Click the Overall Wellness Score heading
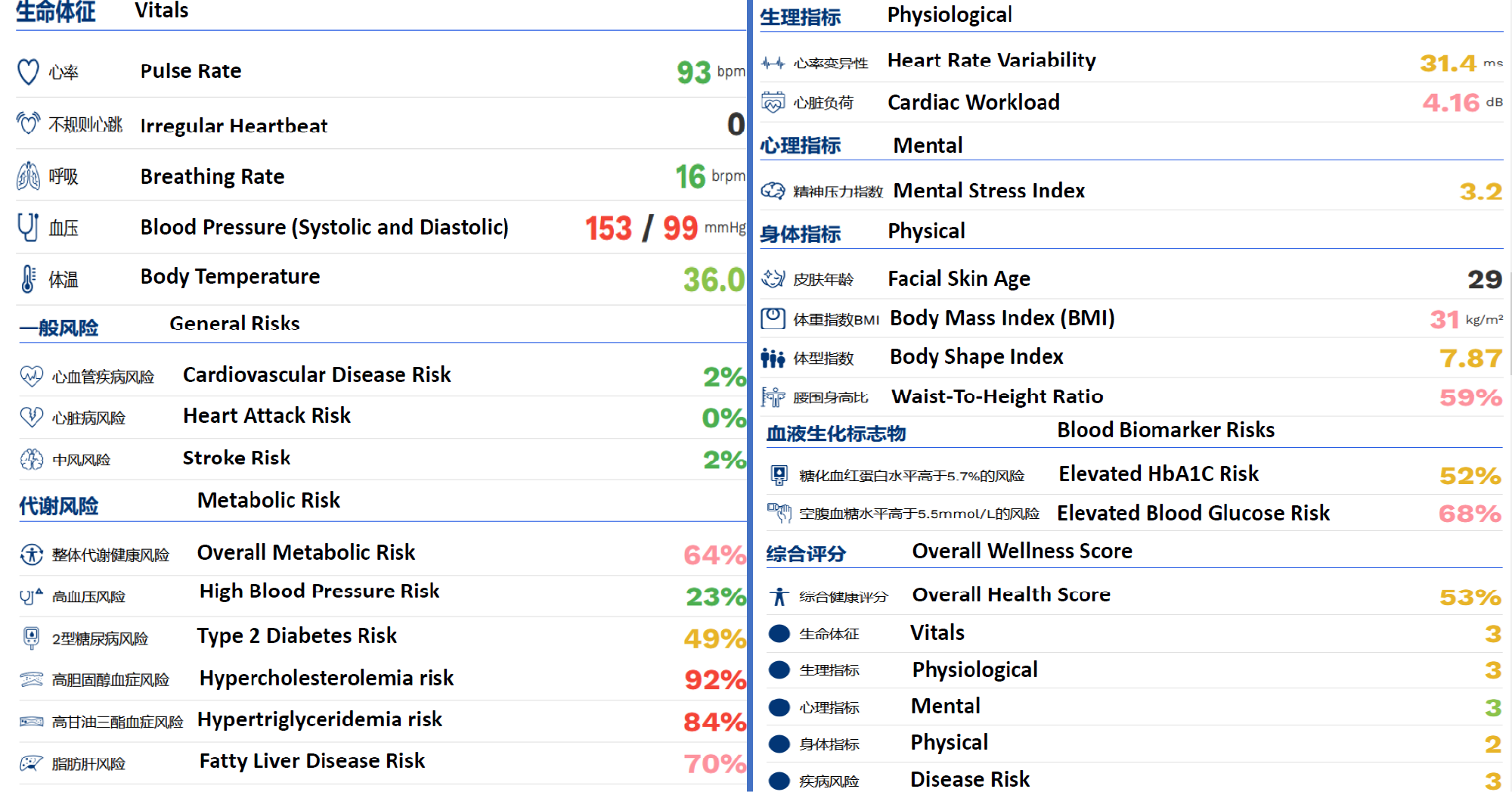This screenshot has height=792, width=1512. click(1021, 551)
